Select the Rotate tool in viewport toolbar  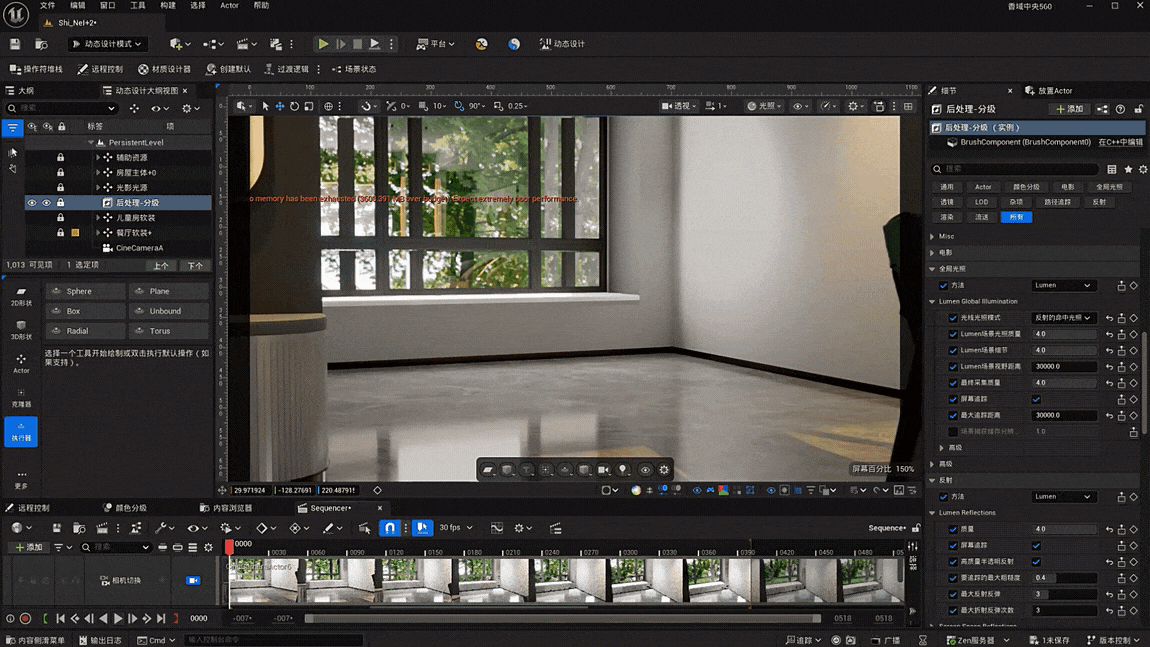tap(294, 106)
